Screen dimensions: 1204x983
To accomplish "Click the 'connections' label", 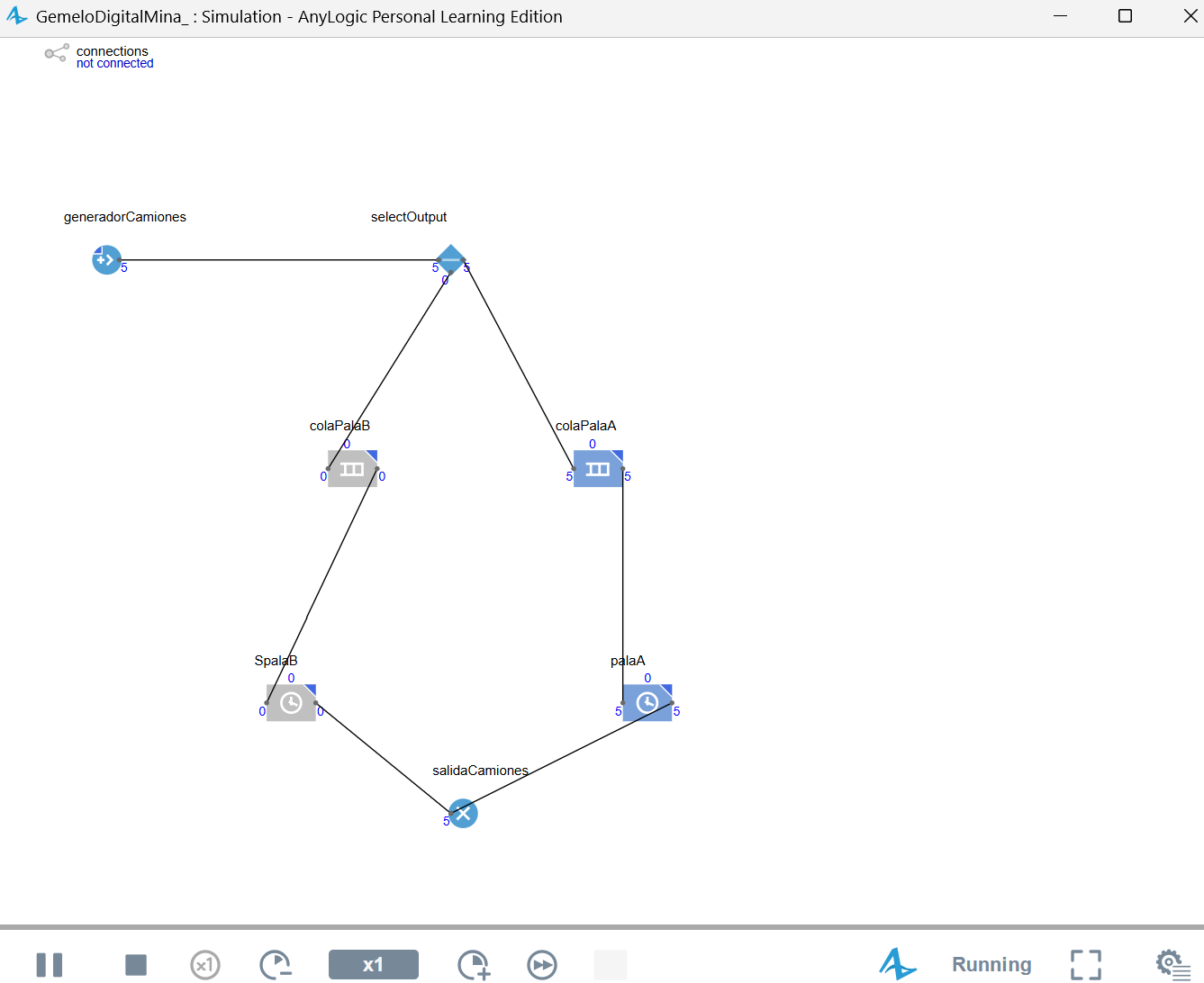I will click(113, 51).
